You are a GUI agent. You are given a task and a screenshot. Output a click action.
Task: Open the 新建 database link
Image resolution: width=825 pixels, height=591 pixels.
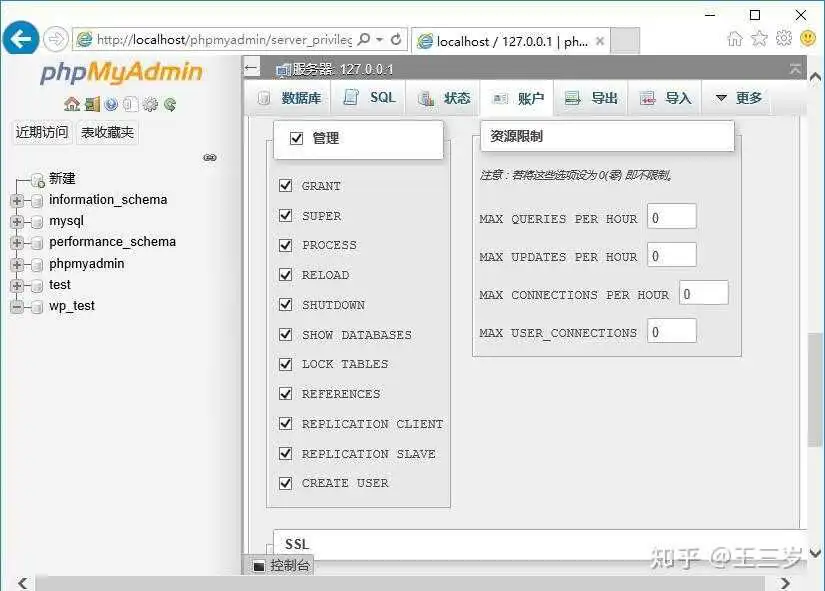pyautogui.click(x=62, y=178)
